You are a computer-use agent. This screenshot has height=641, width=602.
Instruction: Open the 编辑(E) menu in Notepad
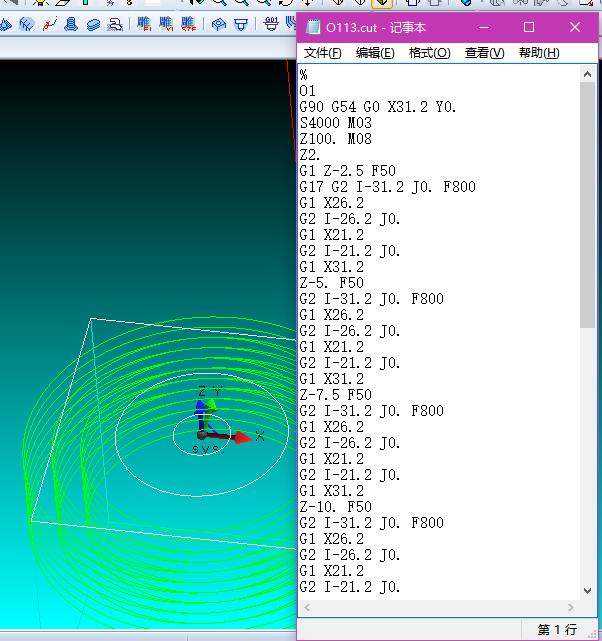pos(375,53)
